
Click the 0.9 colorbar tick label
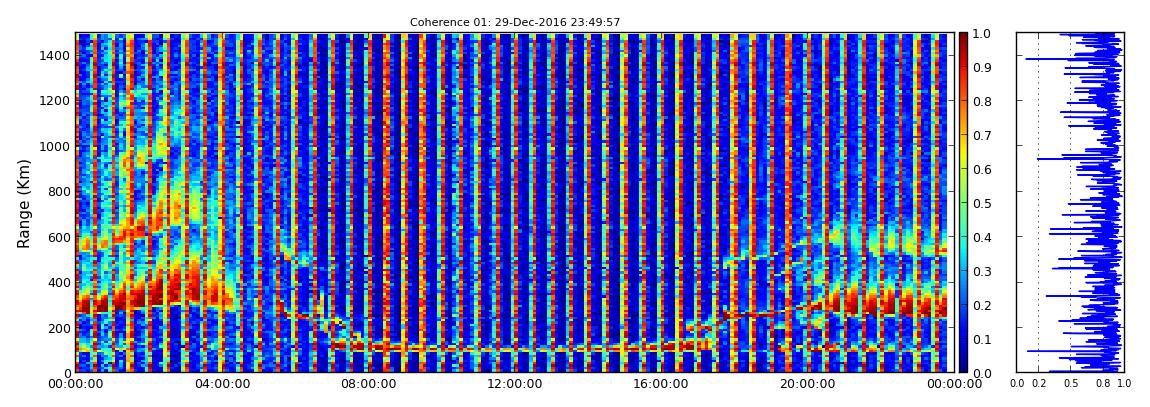[x=984, y=67]
